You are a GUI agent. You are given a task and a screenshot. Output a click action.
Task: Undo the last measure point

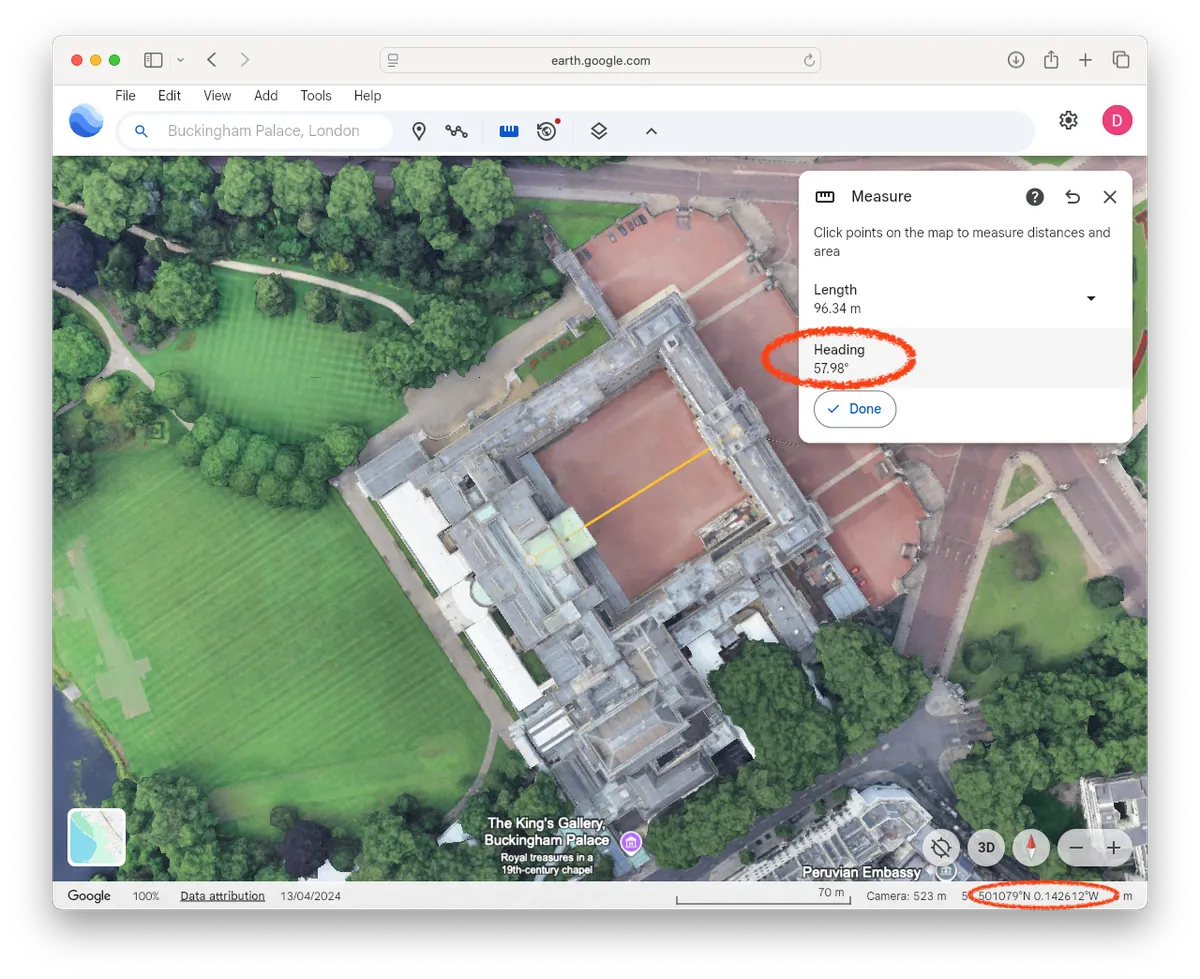[1073, 197]
